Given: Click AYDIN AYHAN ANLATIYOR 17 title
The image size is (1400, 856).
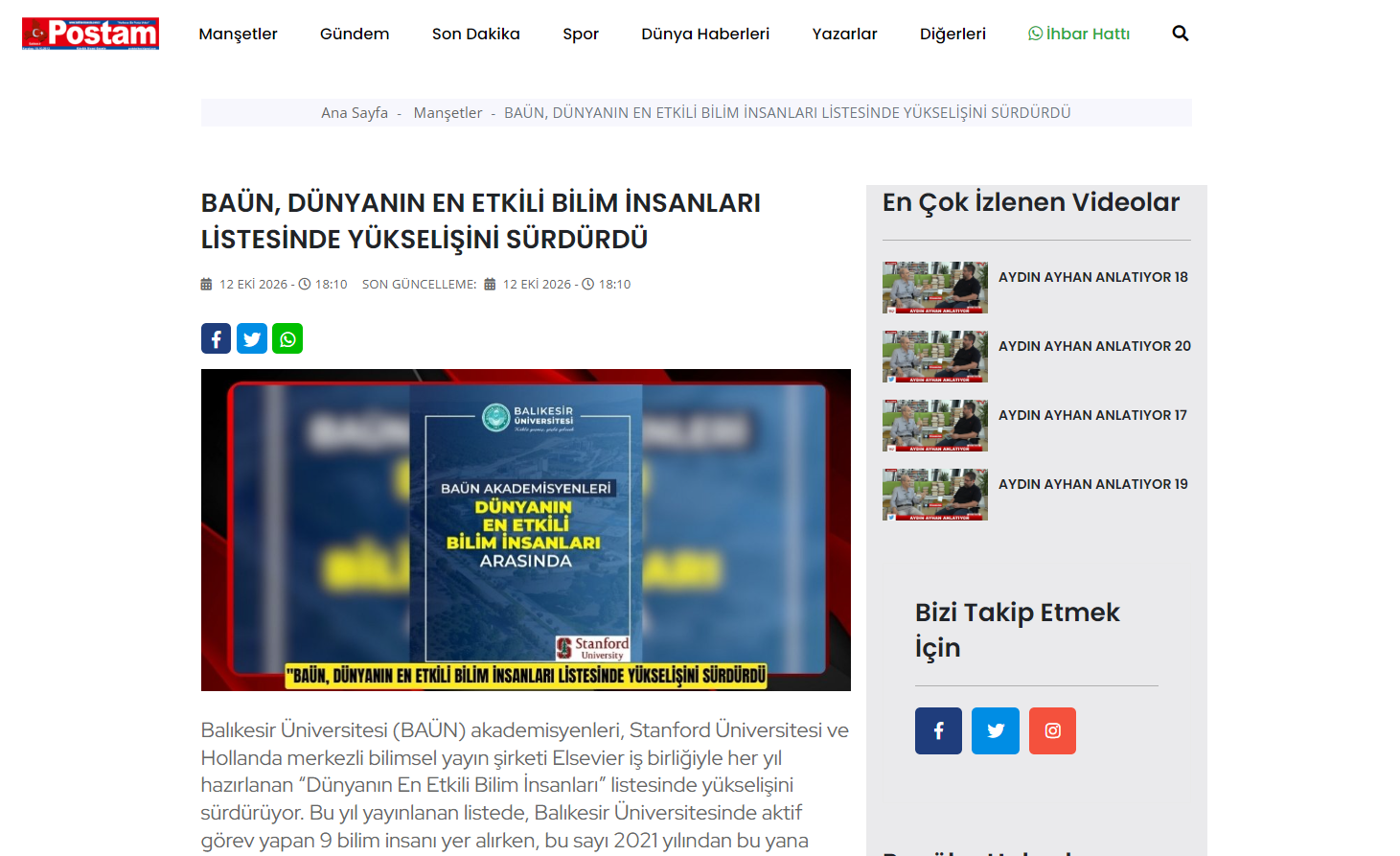Looking at the screenshot, I should pyautogui.click(x=1092, y=415).
